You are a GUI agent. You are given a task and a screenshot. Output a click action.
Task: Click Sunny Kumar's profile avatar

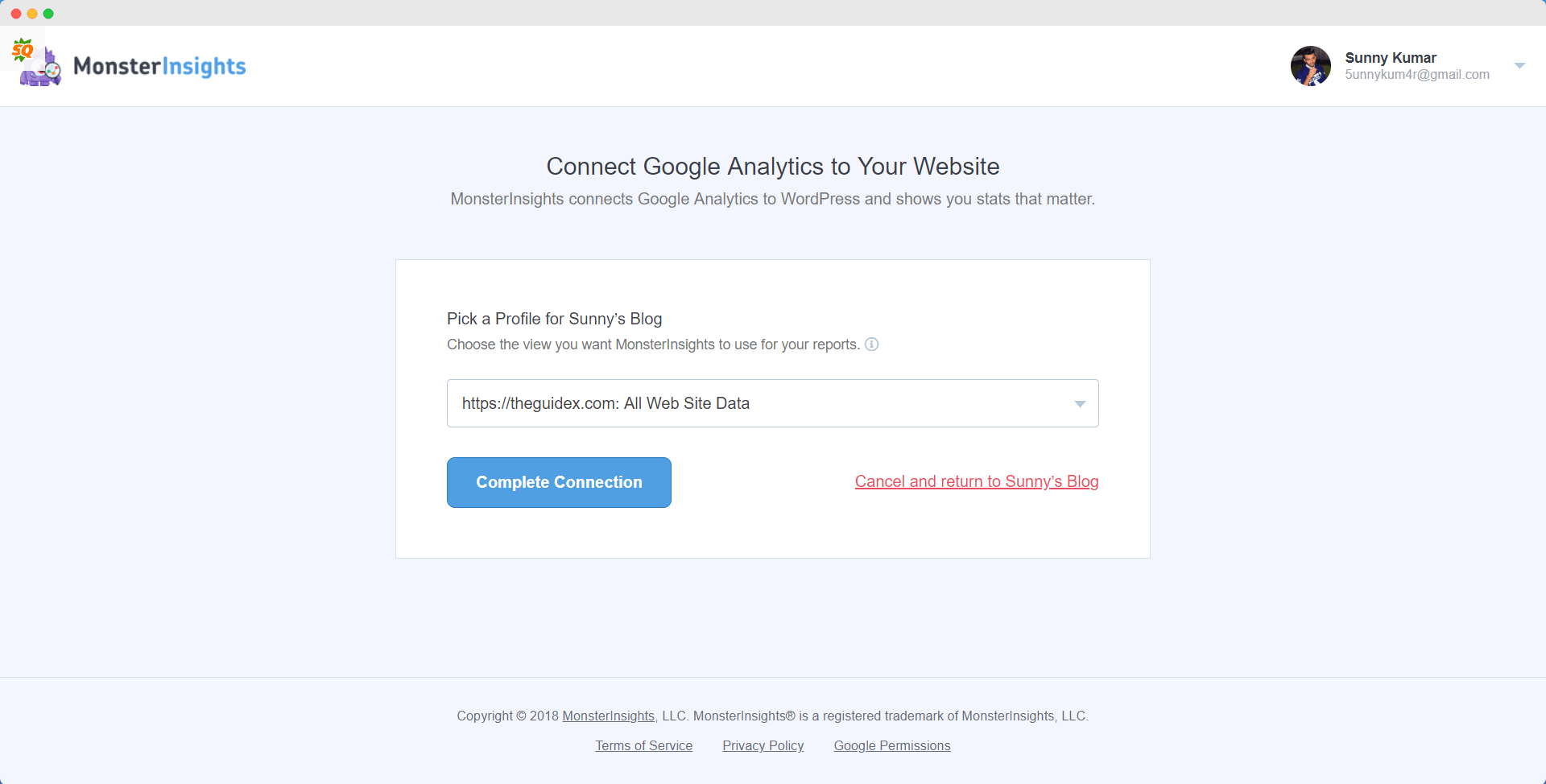point(1310,66)
